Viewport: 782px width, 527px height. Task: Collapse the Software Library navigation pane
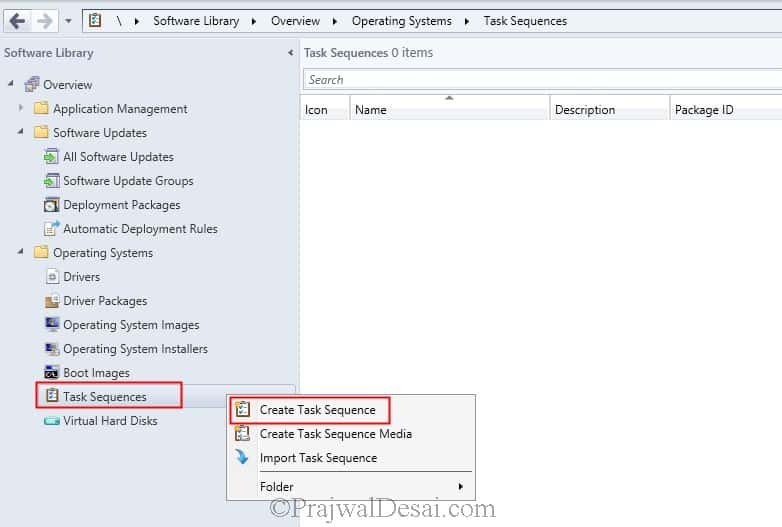(290, 52)
